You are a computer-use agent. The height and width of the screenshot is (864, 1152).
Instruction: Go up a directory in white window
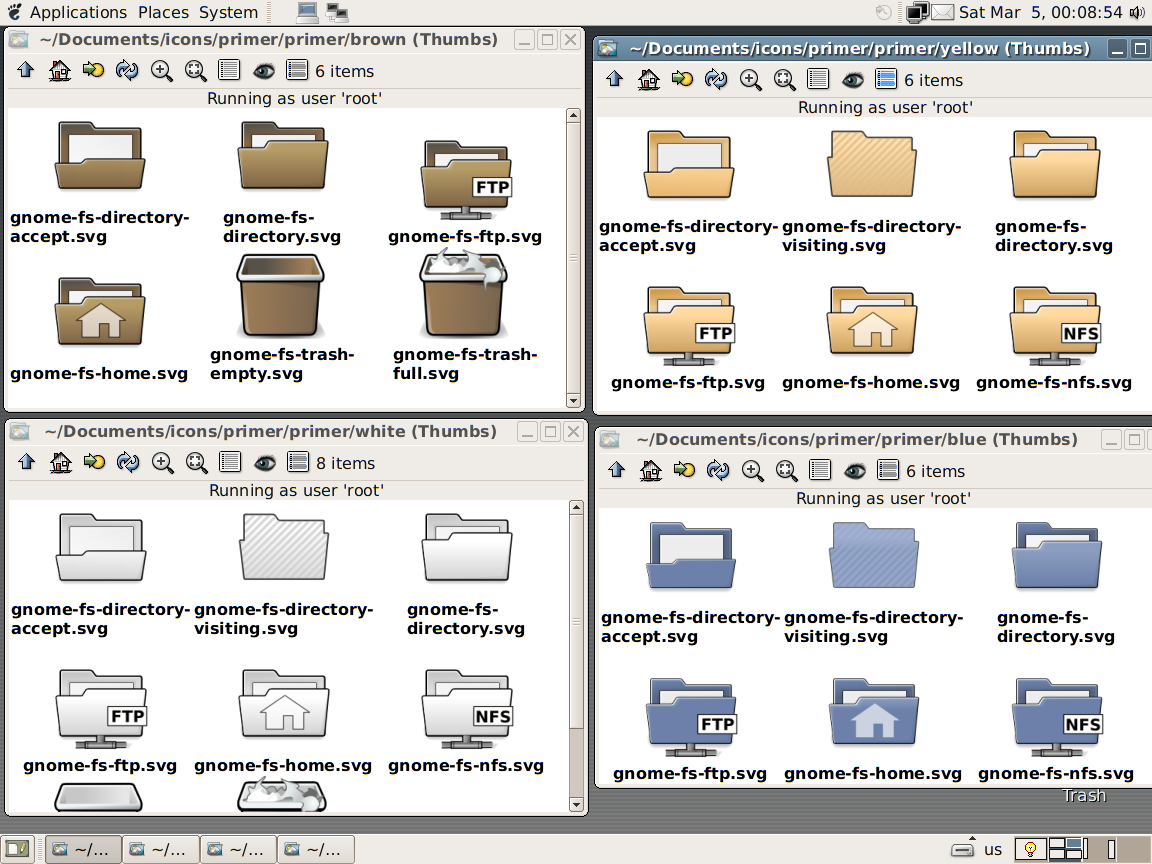[26, 462]
